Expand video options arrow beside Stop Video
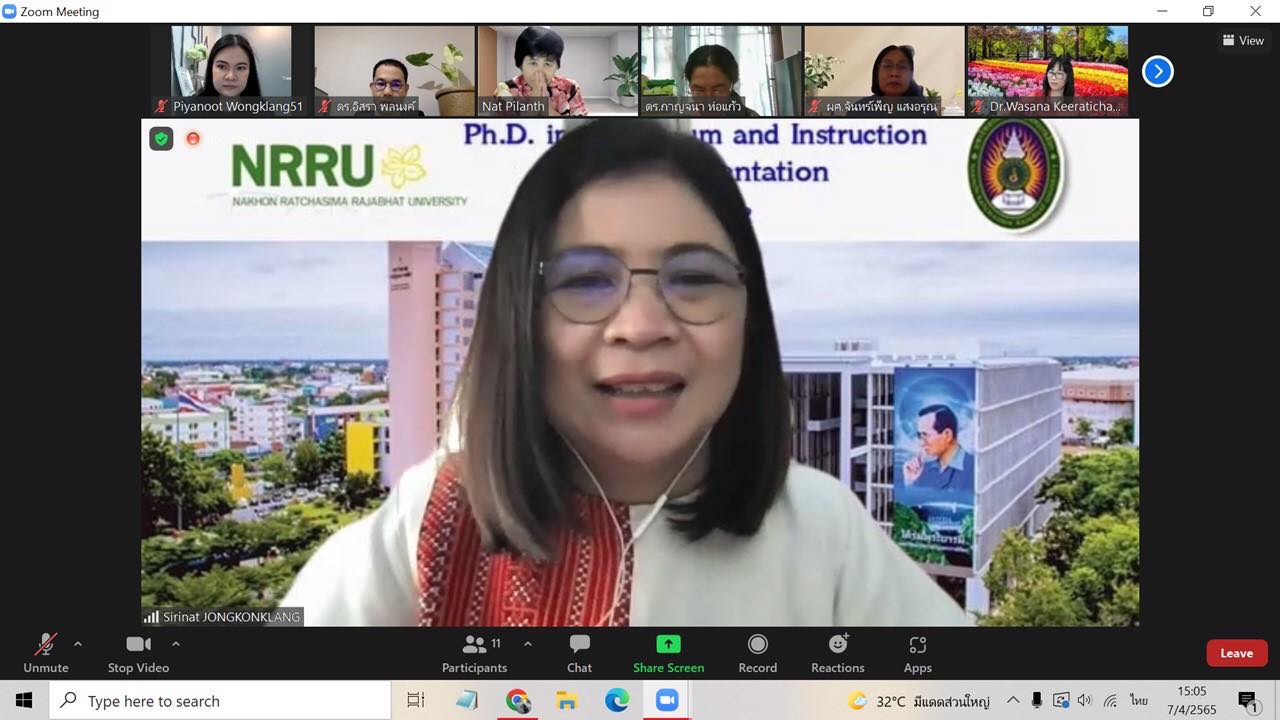 coord(176,644)
